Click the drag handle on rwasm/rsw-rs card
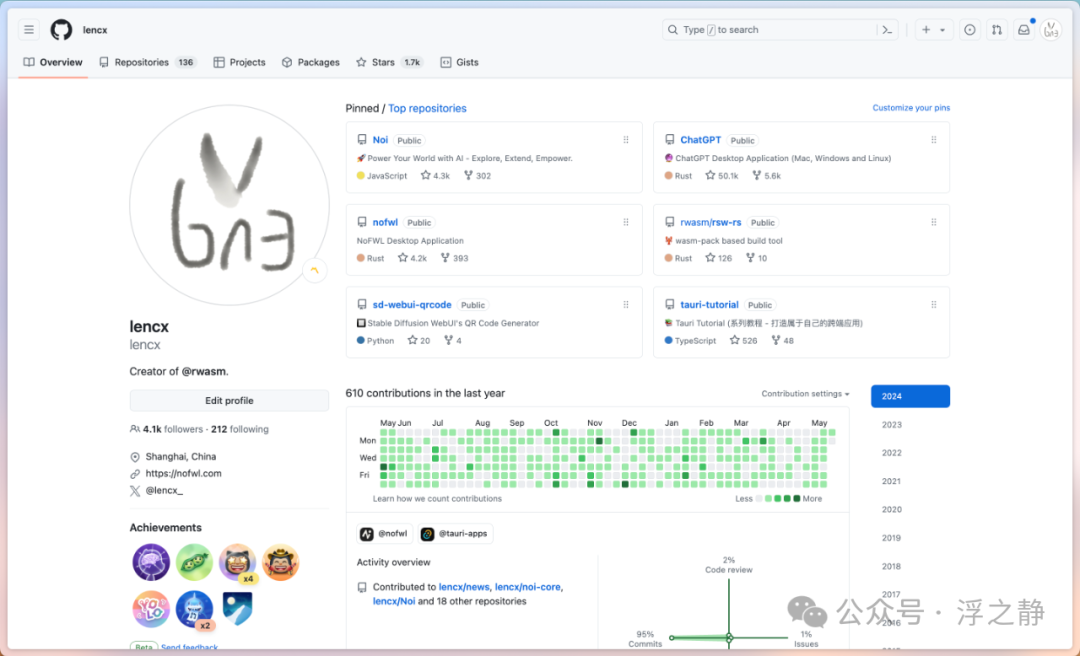Screen dimensions: 1080x656 point(934,222)
